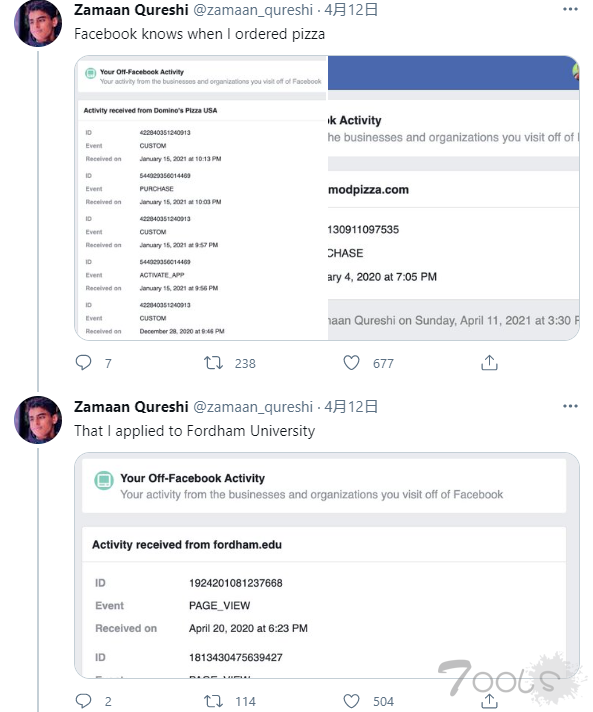Reply to the Fordham University tweet
This screenshot has width=593, height=712.
[84, 701]
